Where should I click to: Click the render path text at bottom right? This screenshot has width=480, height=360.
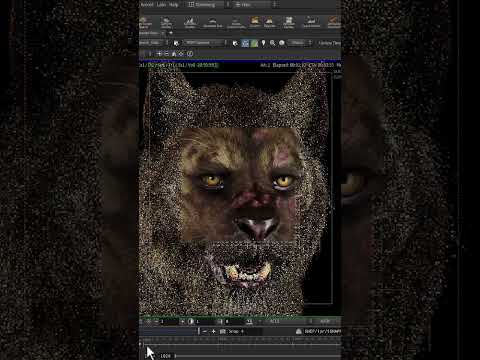tap(322, 331)
